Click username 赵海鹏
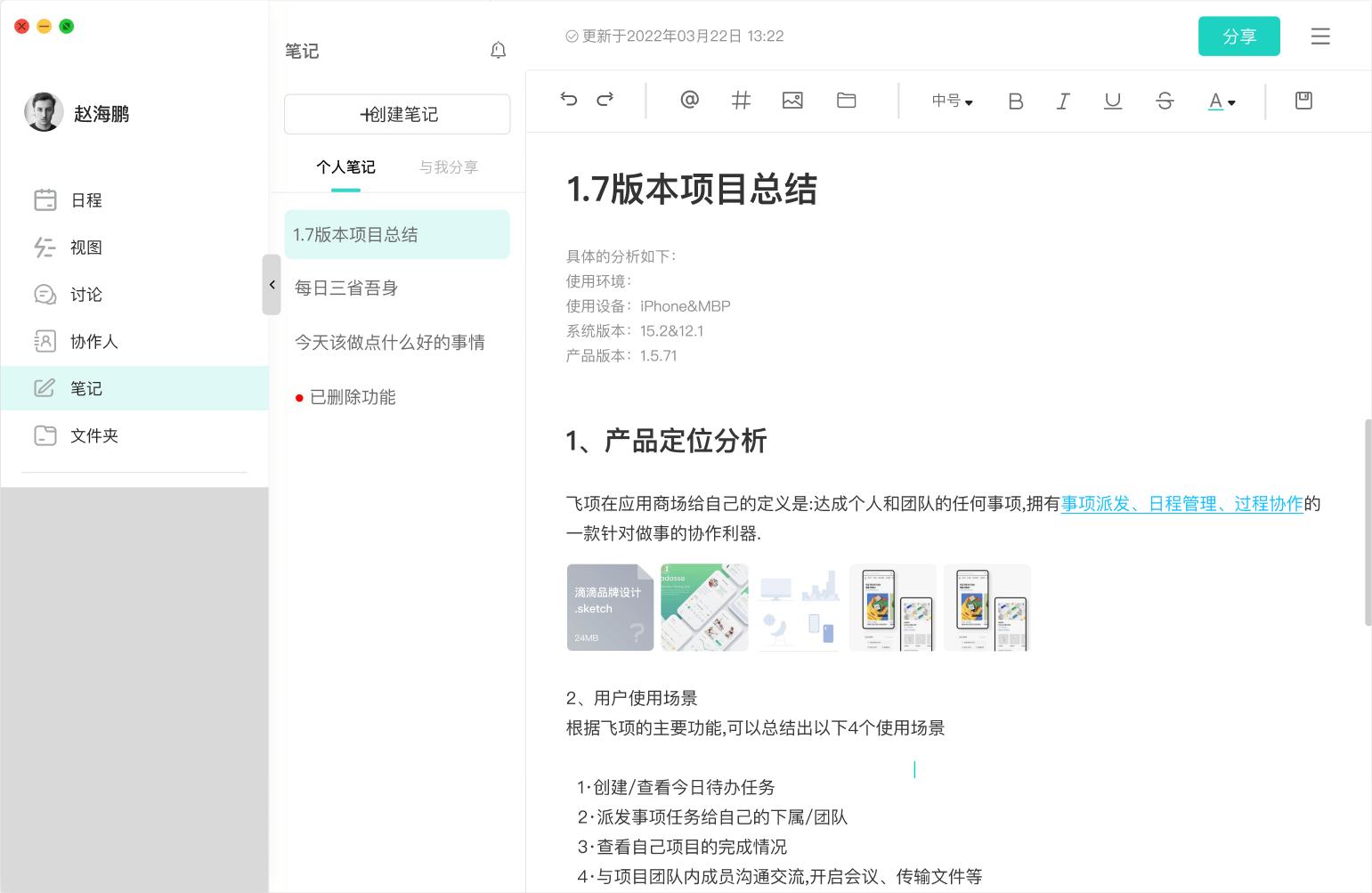This screenshot has width=1372, height=893. (x=101, y=114)
